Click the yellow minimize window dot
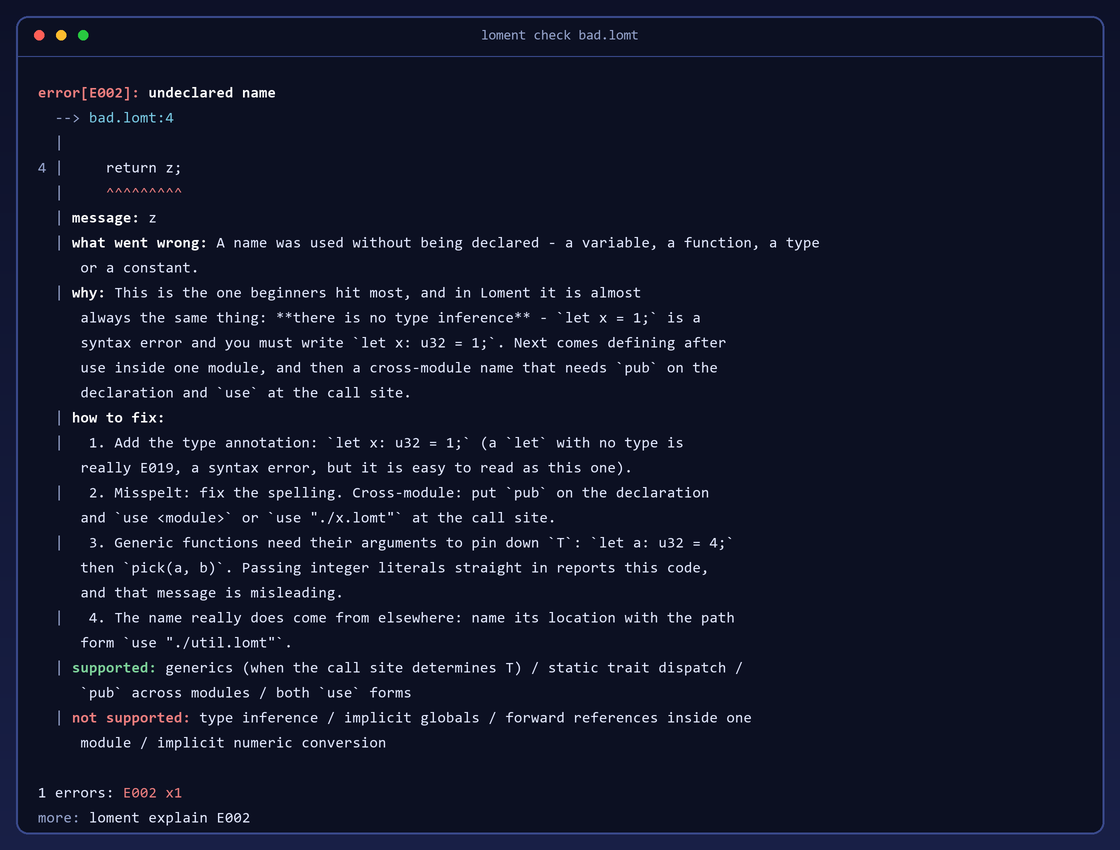The height and width of the screenshot is (850, 1120). click(61, 35)
